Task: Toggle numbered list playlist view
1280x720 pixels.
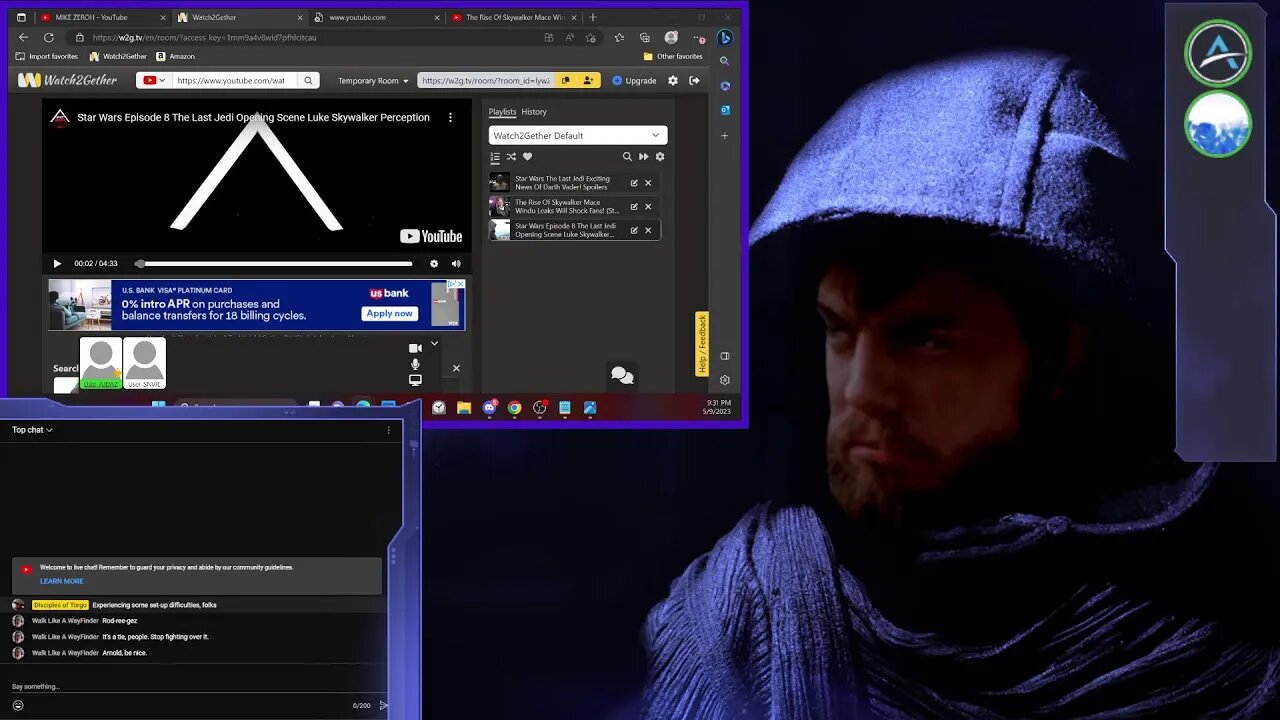Action: click(495, 157)
